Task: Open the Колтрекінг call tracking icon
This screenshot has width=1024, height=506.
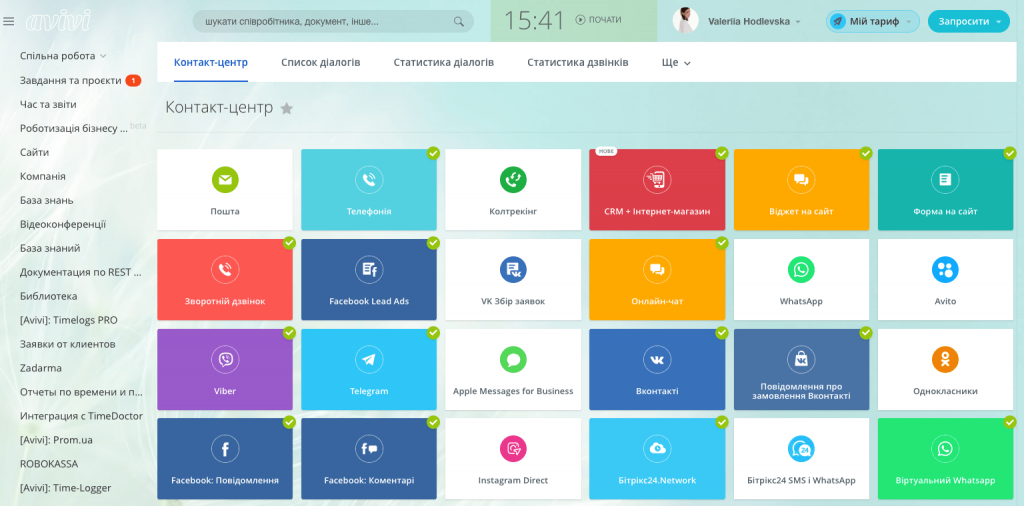Action: click(513, 180)
